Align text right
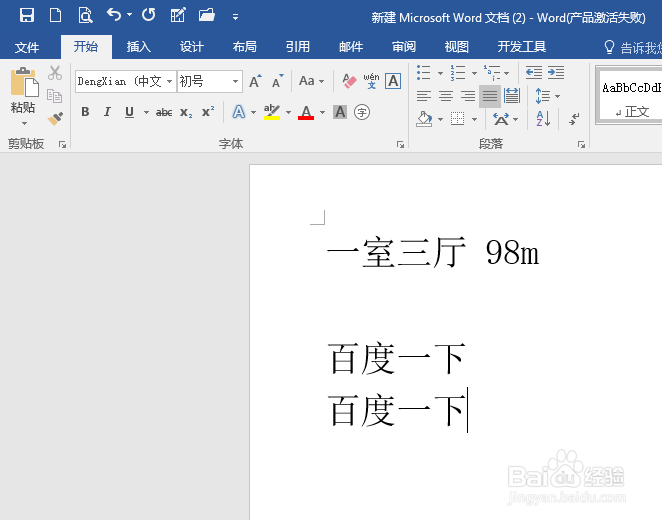The height and width of the screenshot is (520, 662). pos(468,96)
